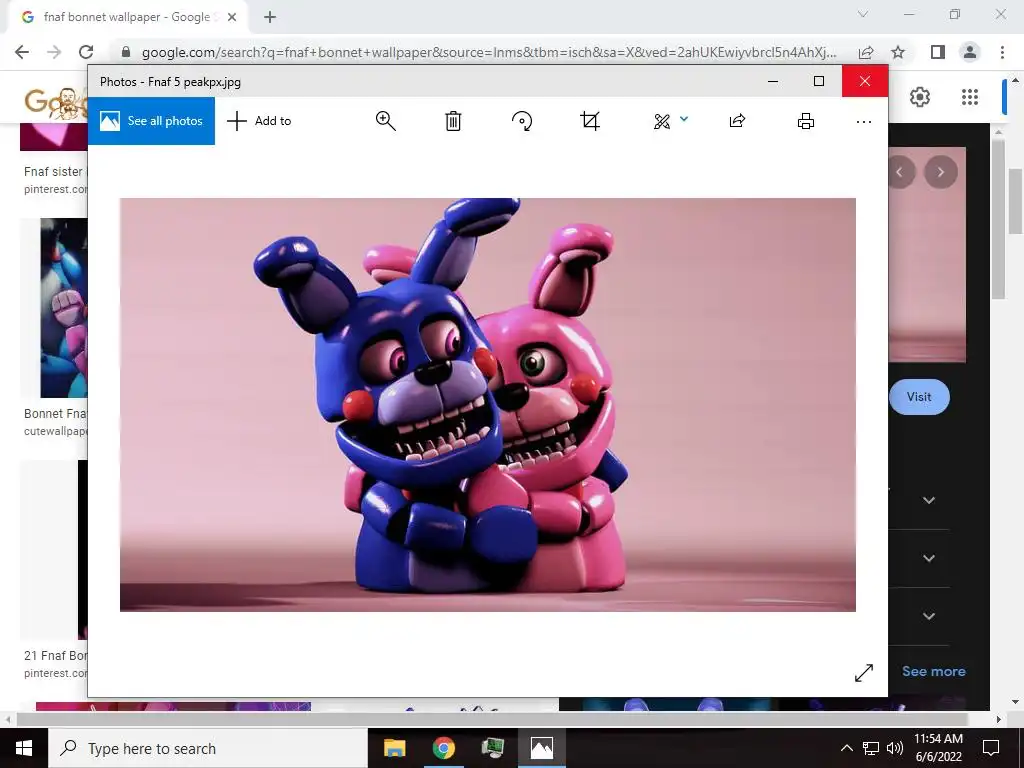Open See all photos in Photos app

tap(152, 121)
